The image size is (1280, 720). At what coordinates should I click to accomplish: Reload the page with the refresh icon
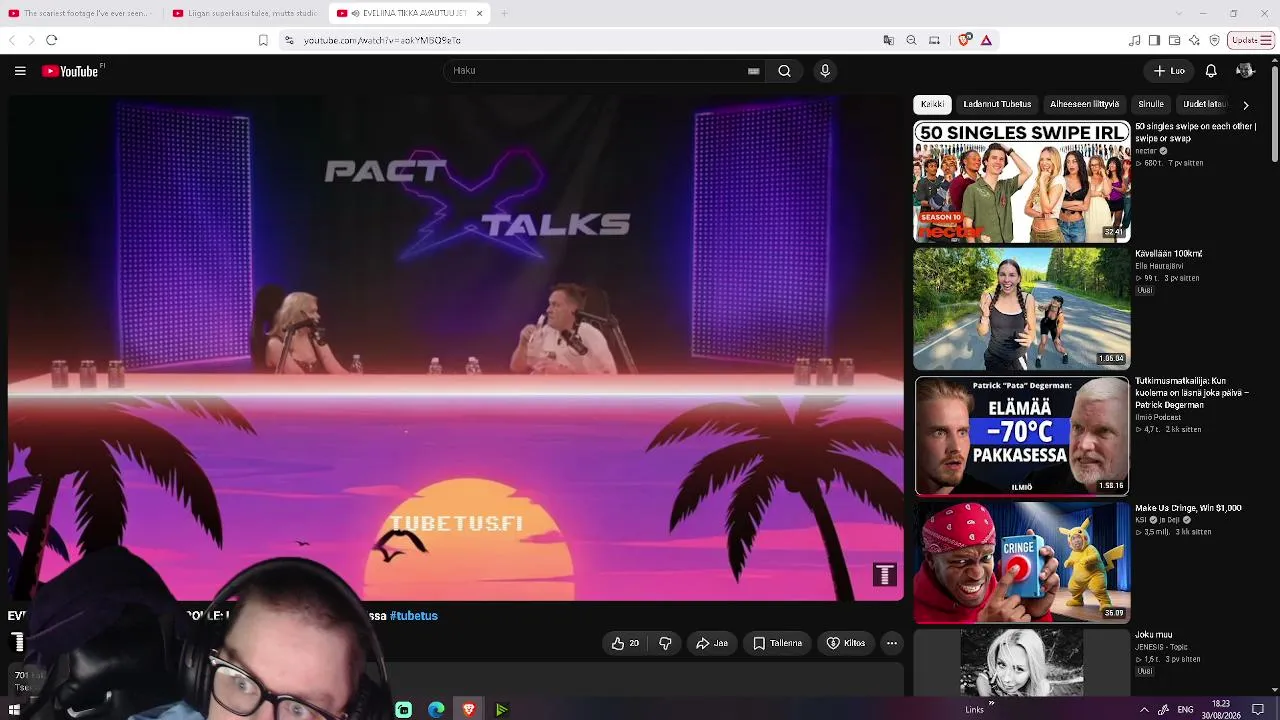point(51,40)
